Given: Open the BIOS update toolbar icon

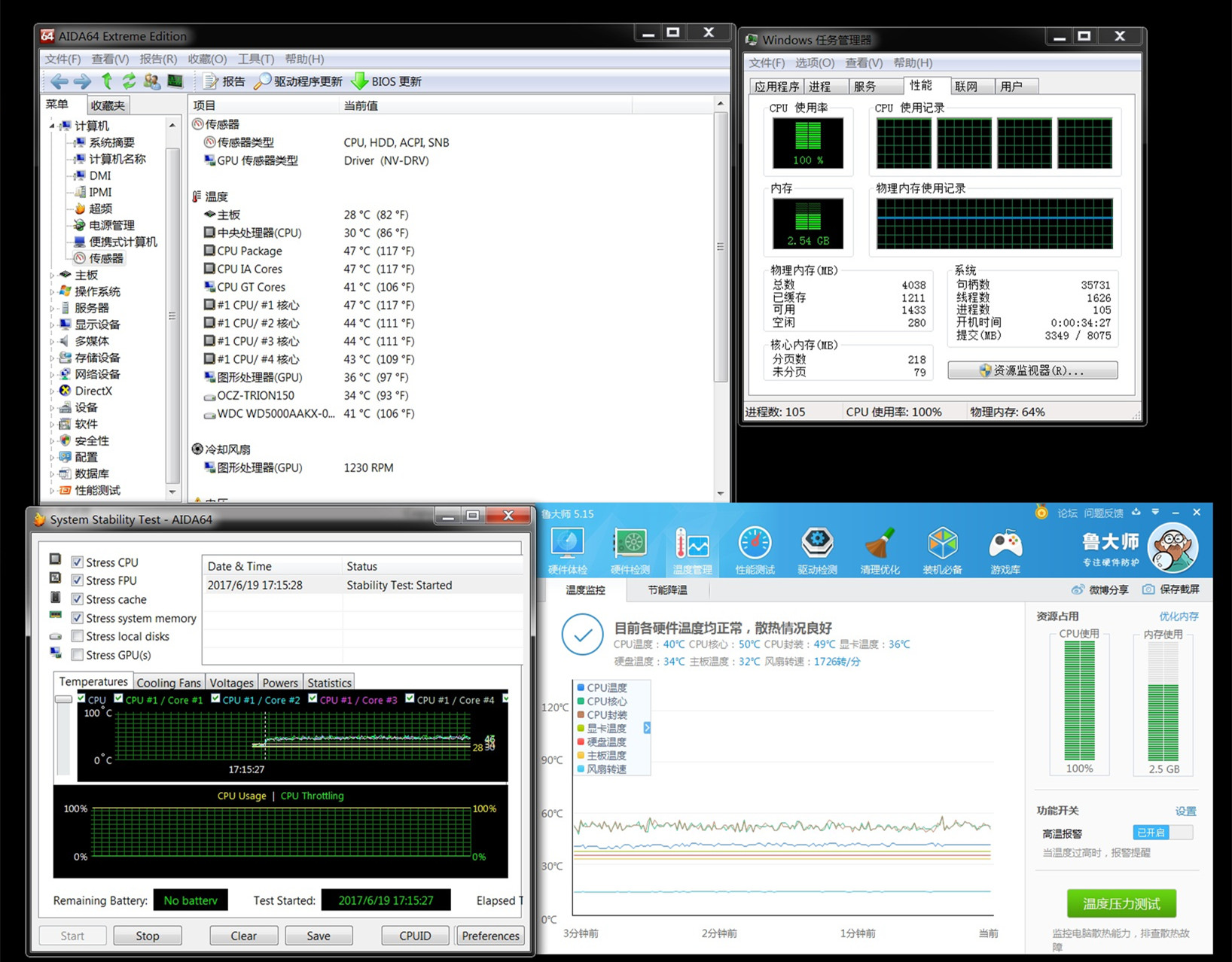Looking at the screenshot, I should (x=359, y=81).
